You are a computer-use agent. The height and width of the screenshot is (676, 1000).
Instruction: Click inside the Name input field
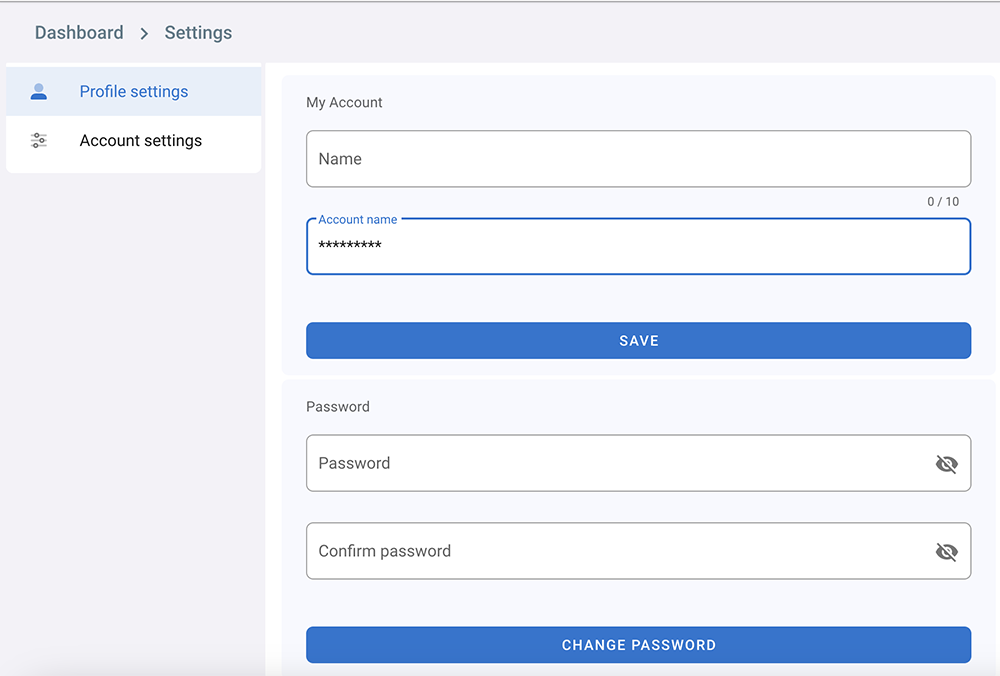[600, 158]
